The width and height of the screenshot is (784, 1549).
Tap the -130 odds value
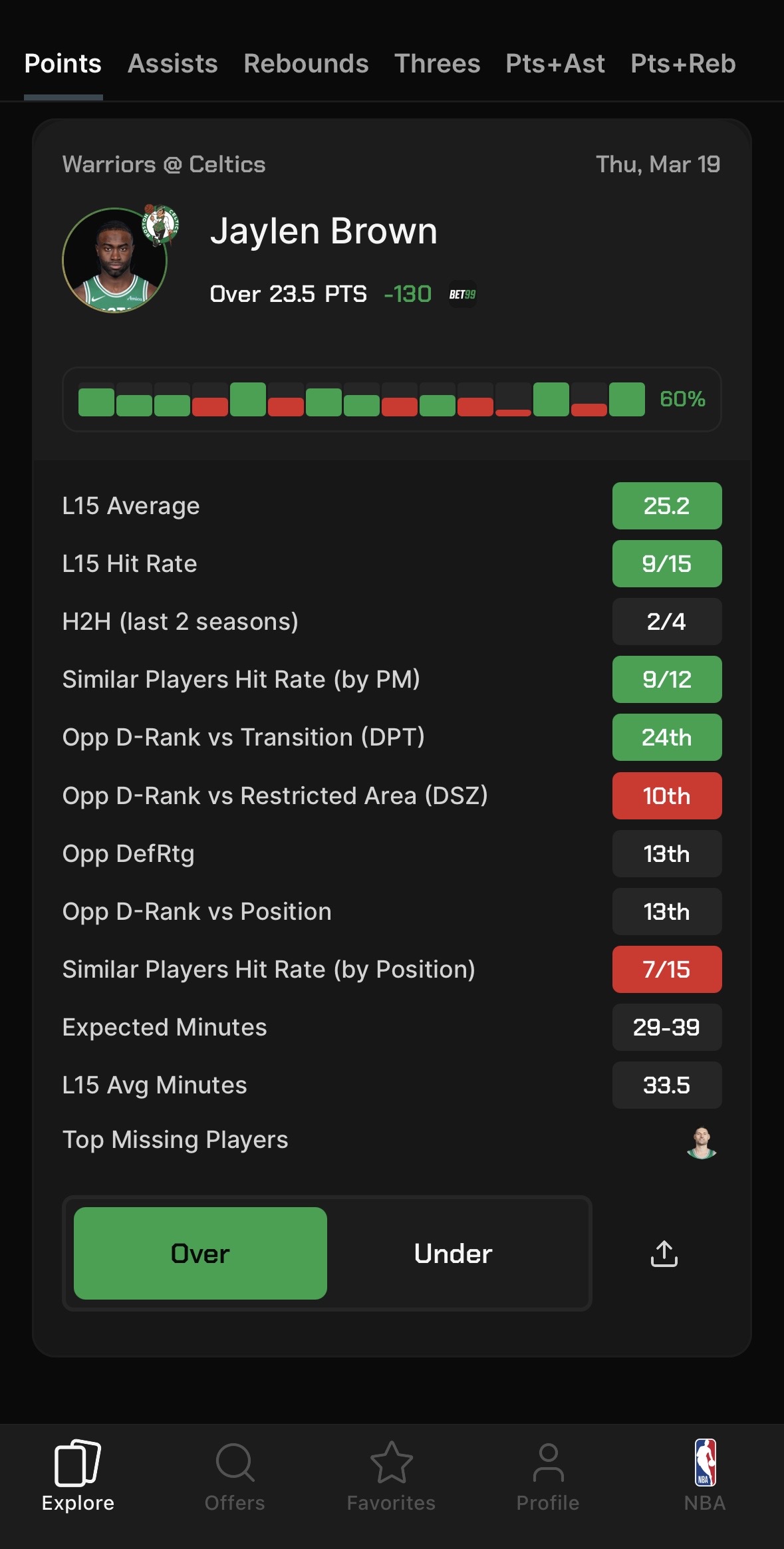[408, 294]
